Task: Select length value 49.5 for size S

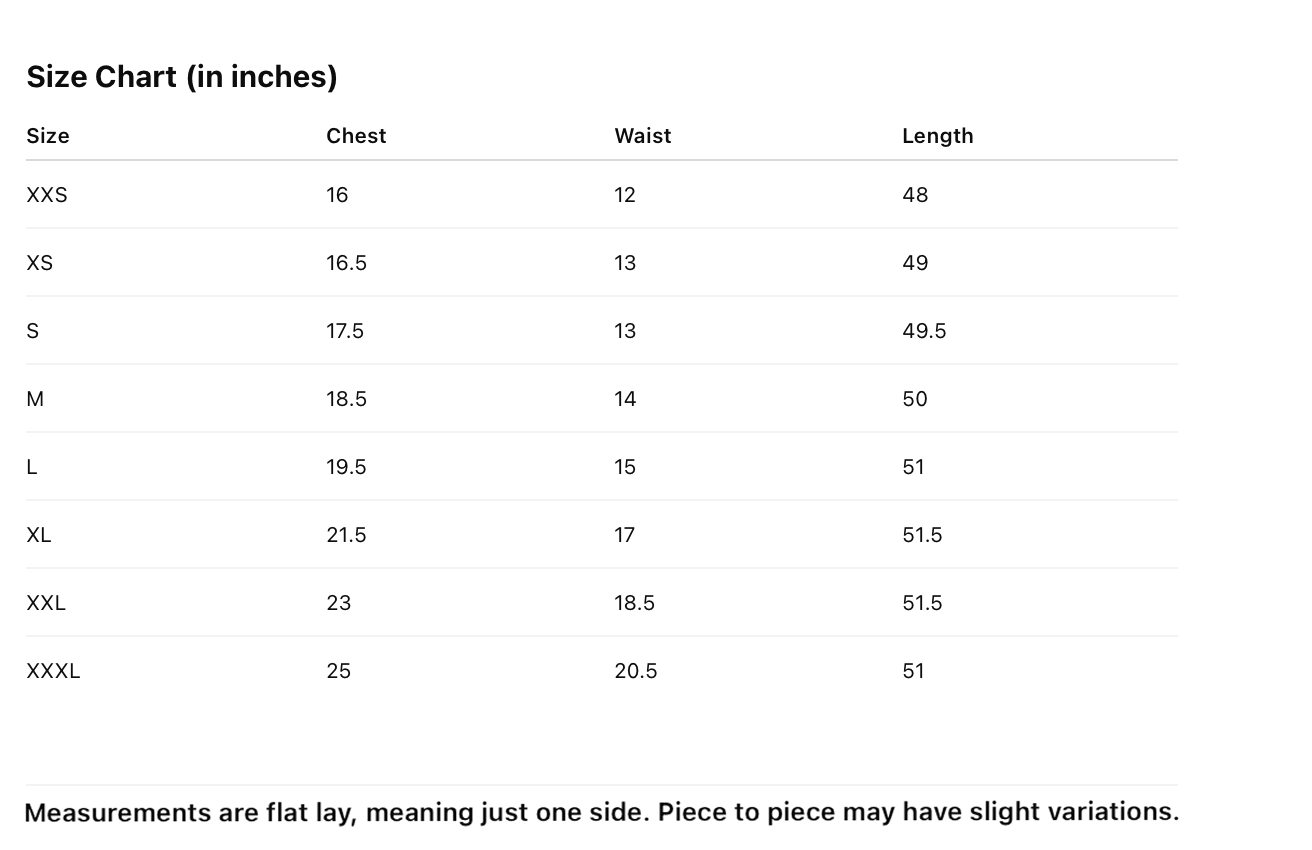Action: [x=924, y=331]
